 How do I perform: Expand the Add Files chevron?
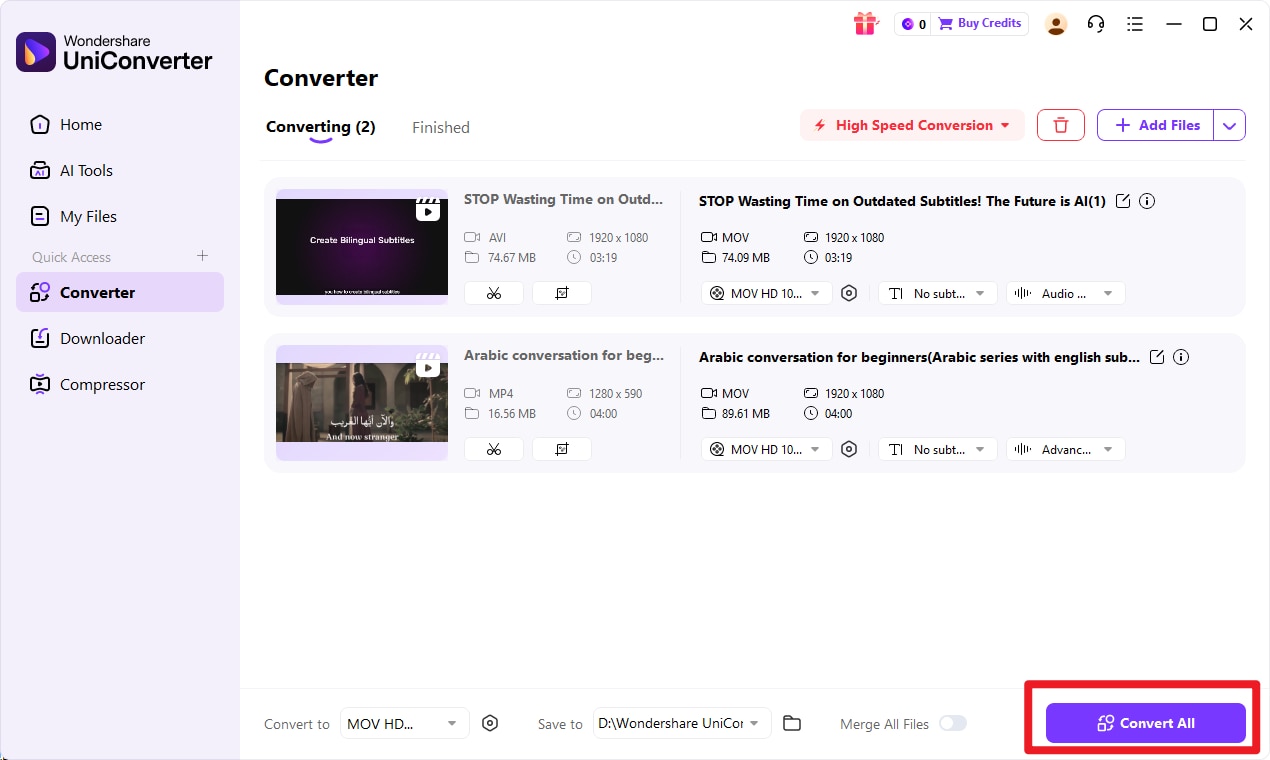(1229, 124)
